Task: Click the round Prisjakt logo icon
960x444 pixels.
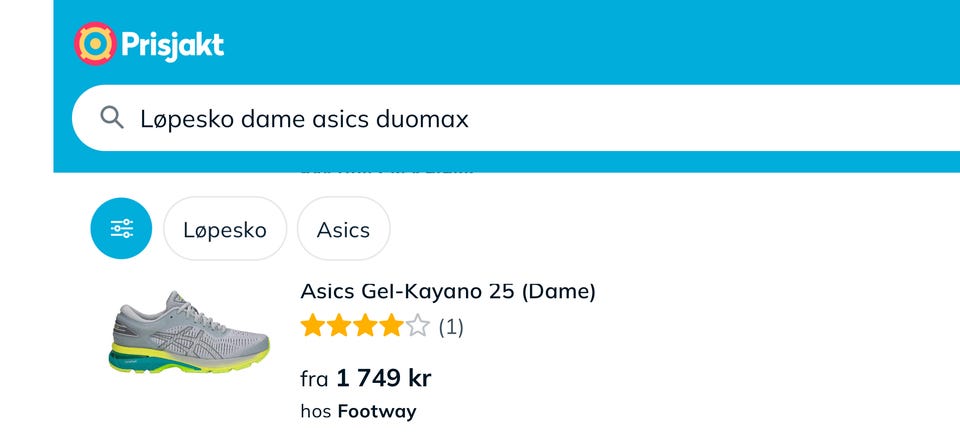Action: [x=94, y=44]
